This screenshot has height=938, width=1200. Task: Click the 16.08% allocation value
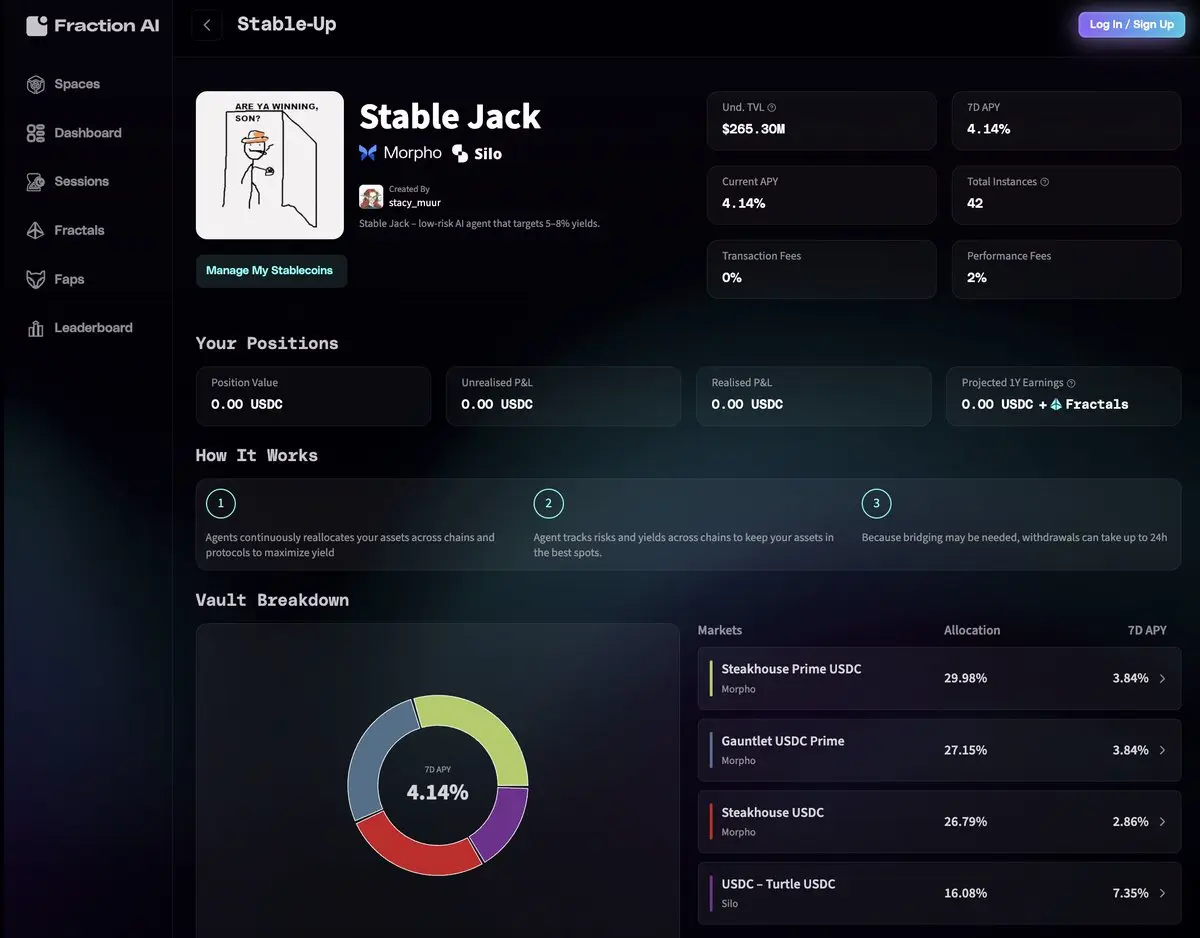pyautogui.click(x=965, y=893)
